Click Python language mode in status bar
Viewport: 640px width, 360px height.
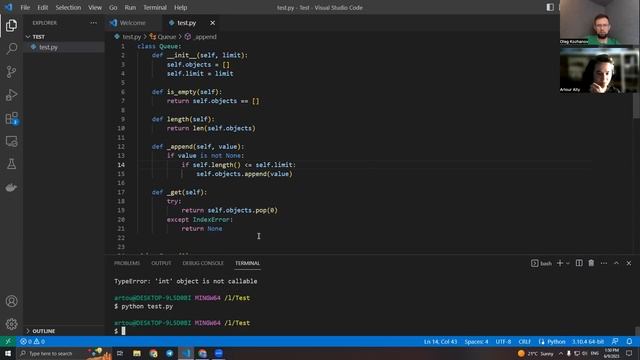(x=556, y=342)
